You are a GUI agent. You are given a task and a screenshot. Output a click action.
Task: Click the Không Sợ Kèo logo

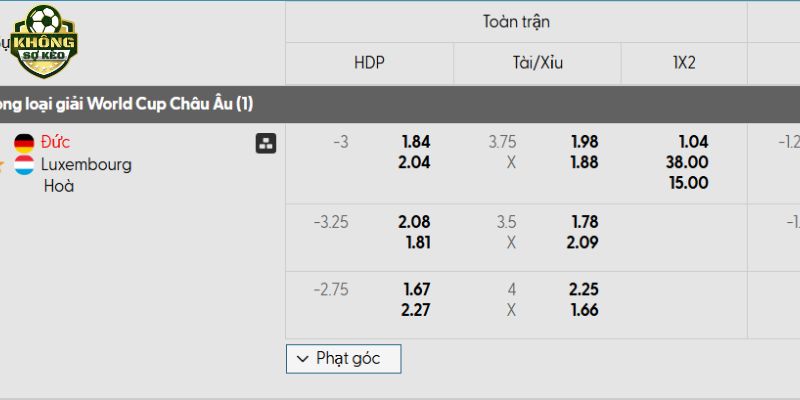coord(44,42)
